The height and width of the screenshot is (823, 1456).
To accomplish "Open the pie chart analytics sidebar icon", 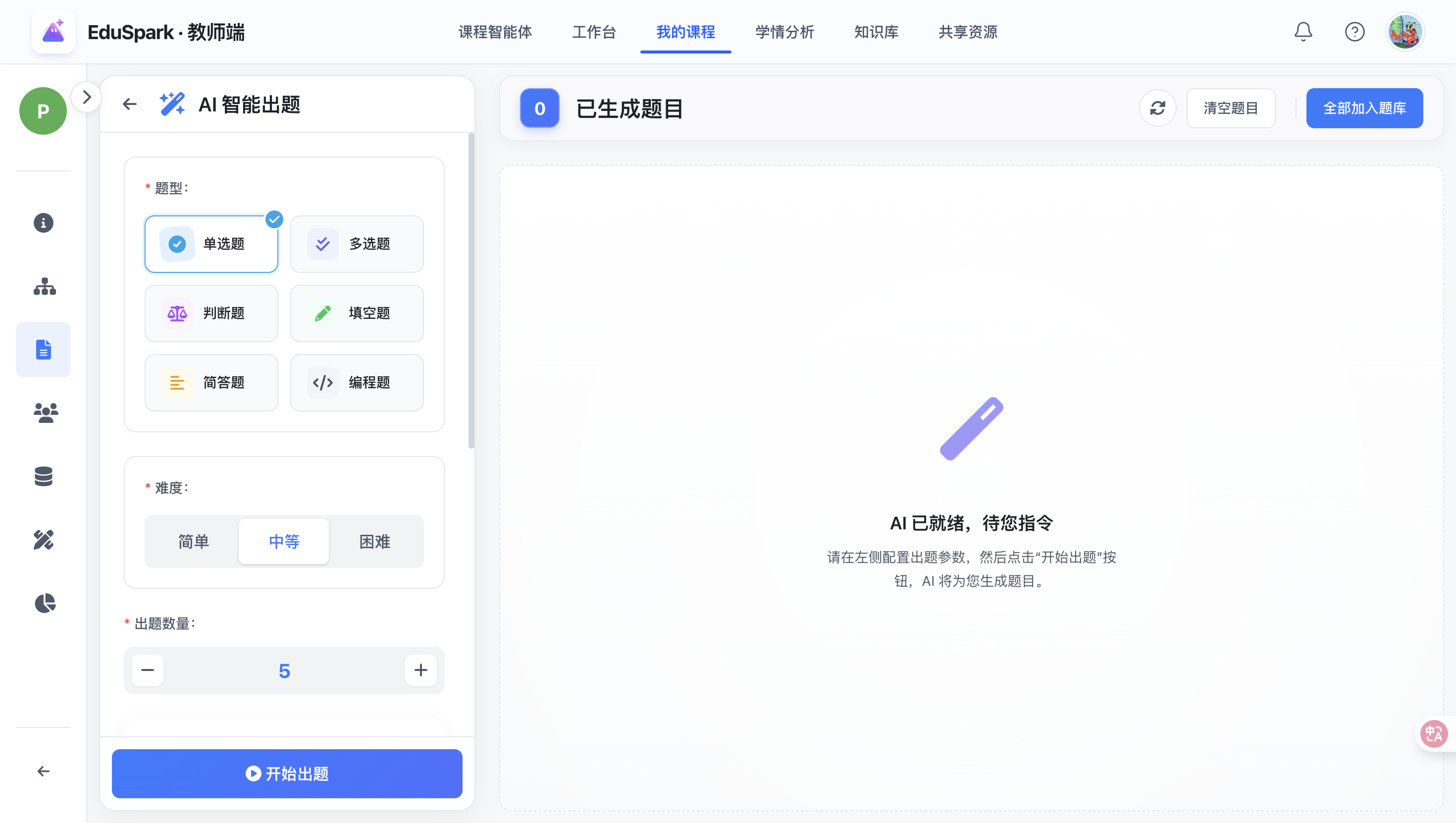I will 45,603.
